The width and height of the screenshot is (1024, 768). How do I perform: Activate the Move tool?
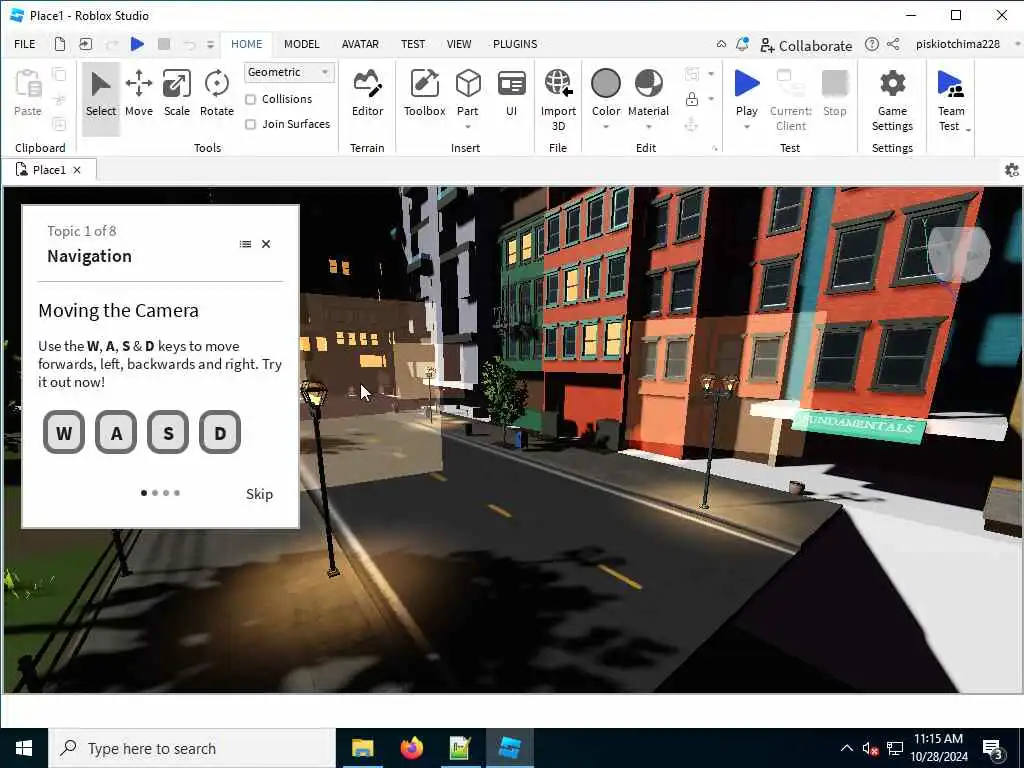click(138, 94)
